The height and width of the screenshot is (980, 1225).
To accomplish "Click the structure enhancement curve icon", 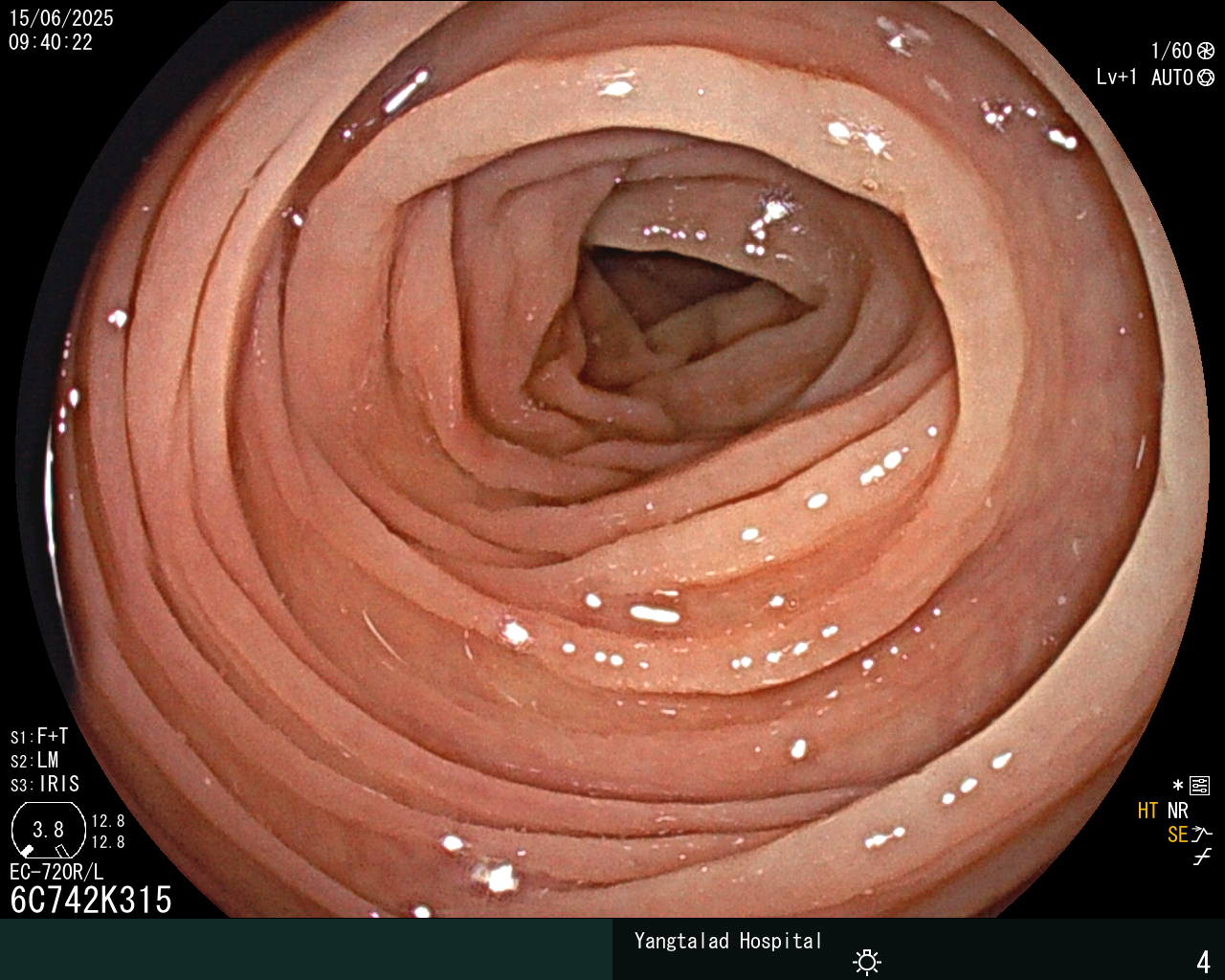I will (1202, 834).
